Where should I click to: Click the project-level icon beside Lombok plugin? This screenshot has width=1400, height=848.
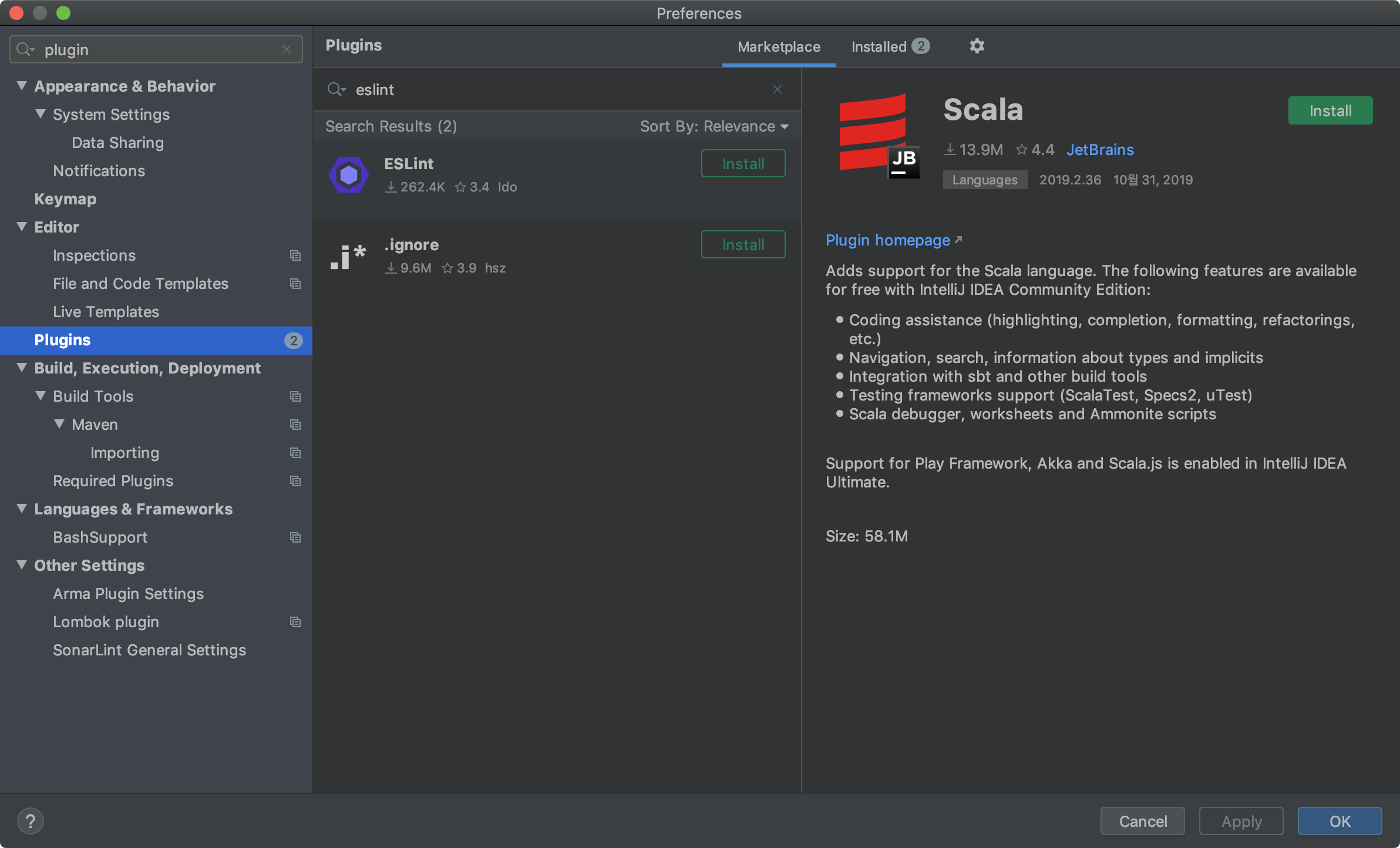[295, 622]
